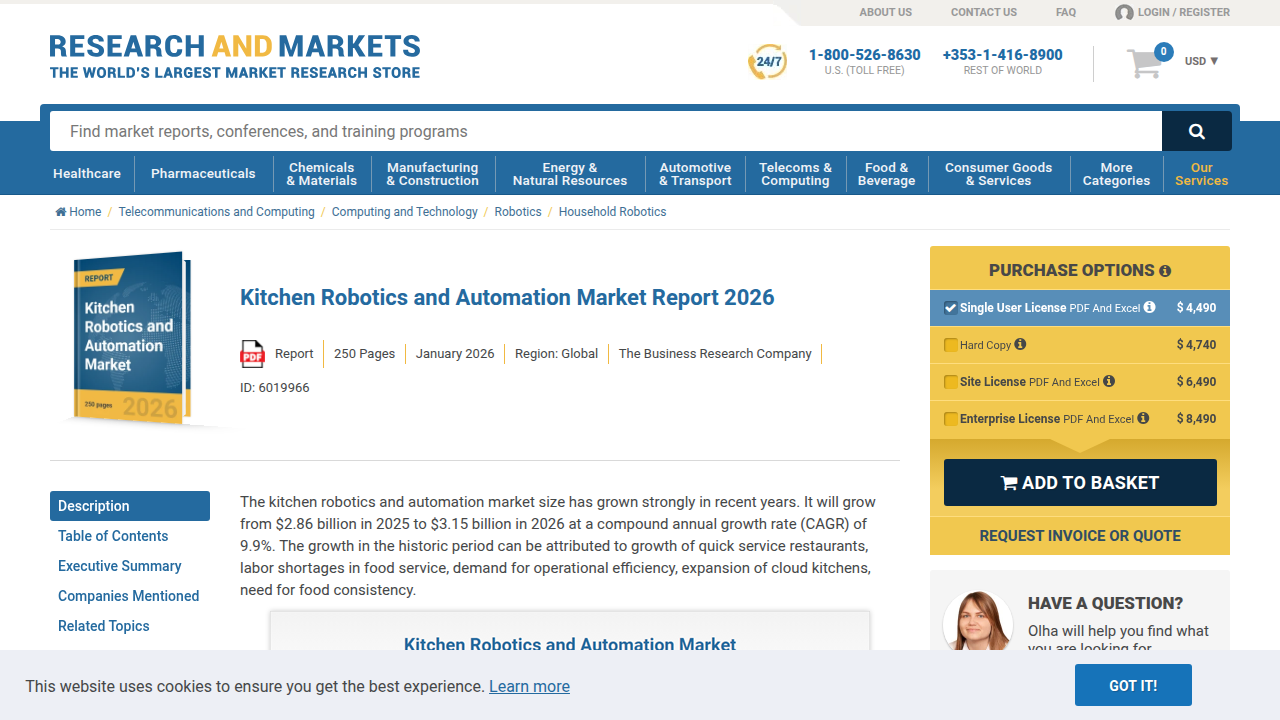Click info icon for Site License
Viewport: 1280px width, 720px height.
tap(1109, 381)
